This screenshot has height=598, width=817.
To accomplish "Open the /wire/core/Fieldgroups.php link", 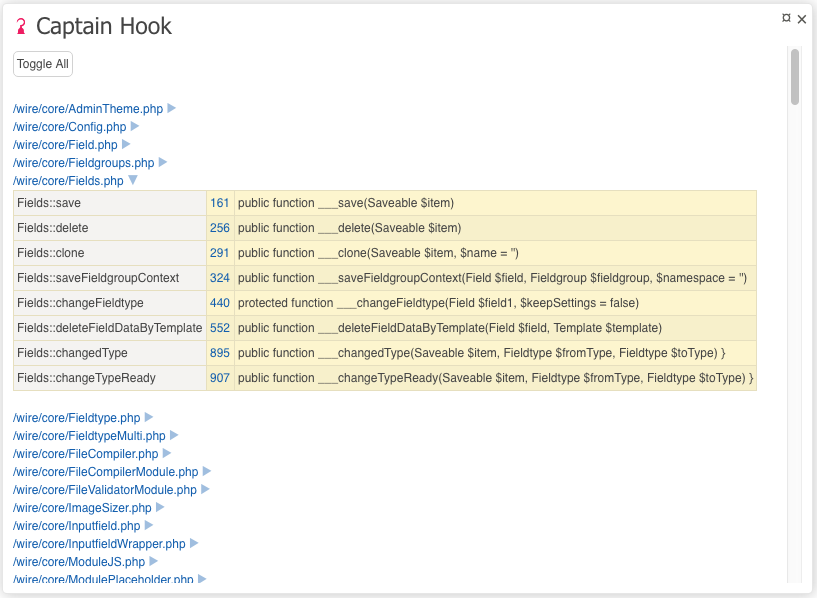I will 84,163.
